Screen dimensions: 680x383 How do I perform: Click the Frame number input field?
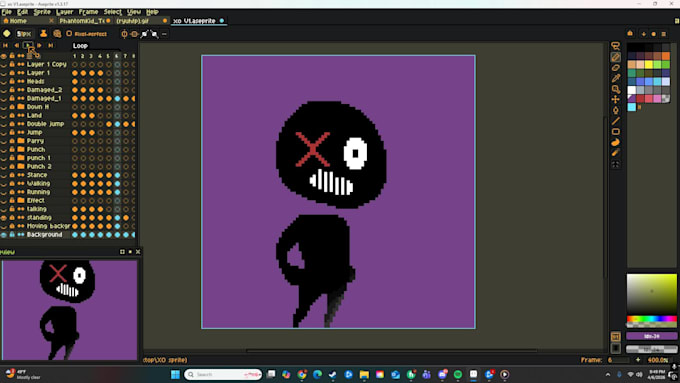tap(618, 360)
